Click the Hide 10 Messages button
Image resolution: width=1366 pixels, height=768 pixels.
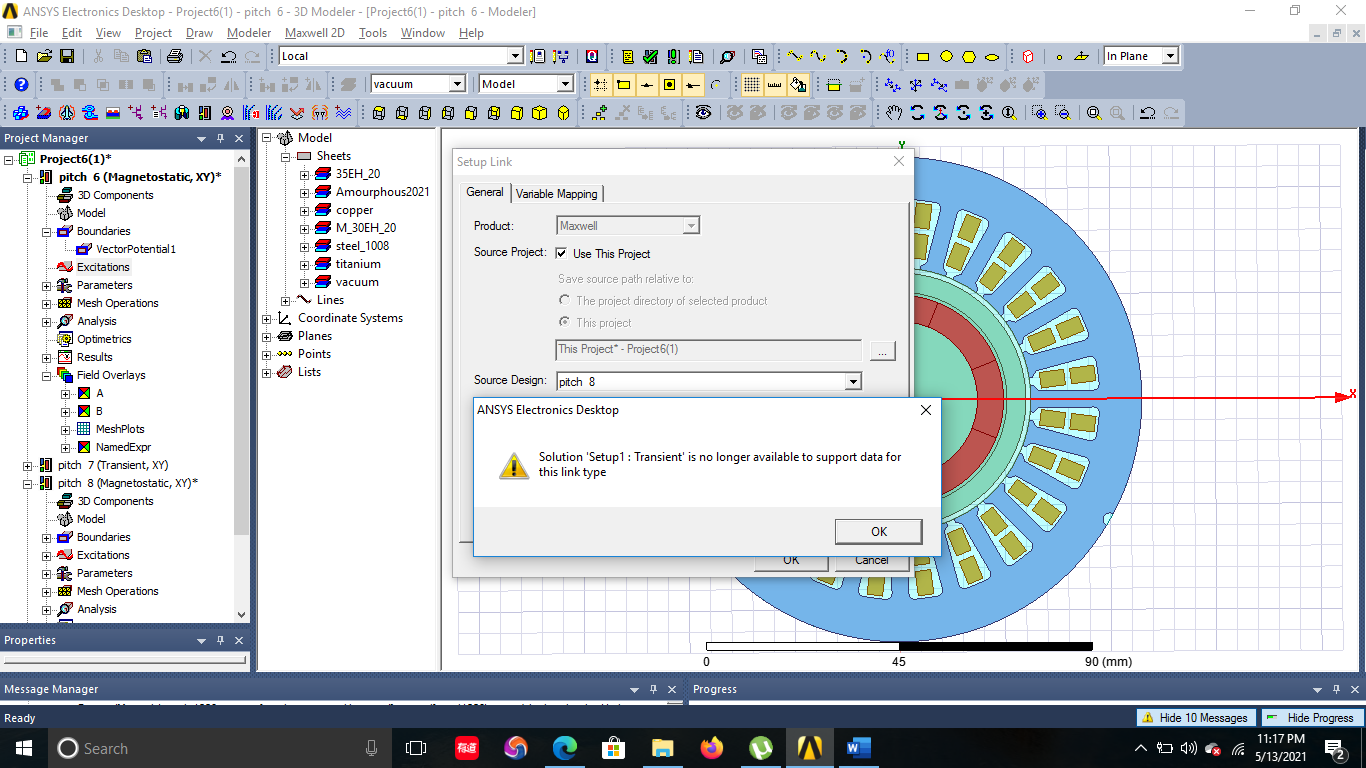[x=1196, y=718]
